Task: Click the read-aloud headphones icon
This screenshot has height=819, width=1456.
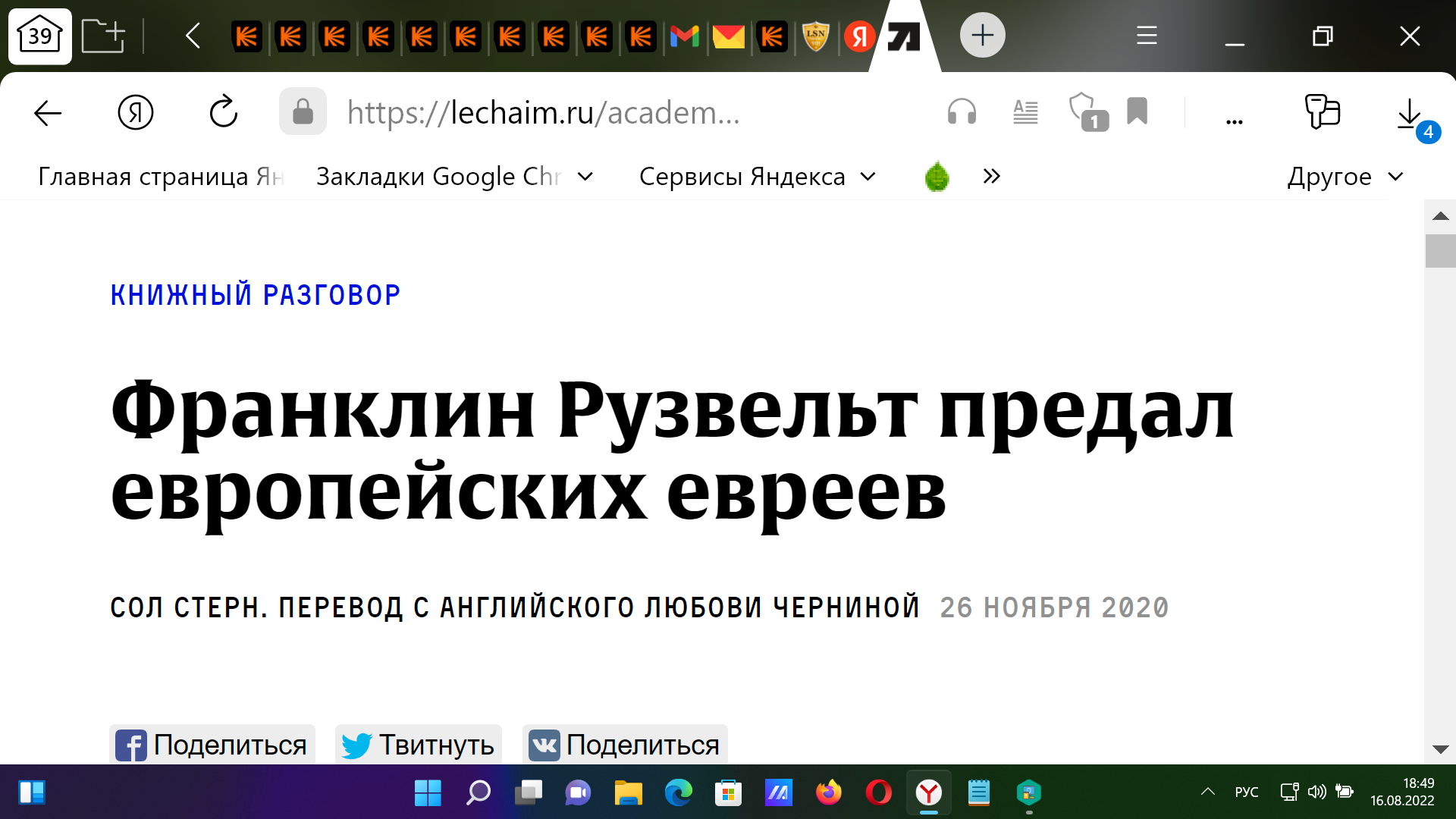Action: tap(962, 112)
